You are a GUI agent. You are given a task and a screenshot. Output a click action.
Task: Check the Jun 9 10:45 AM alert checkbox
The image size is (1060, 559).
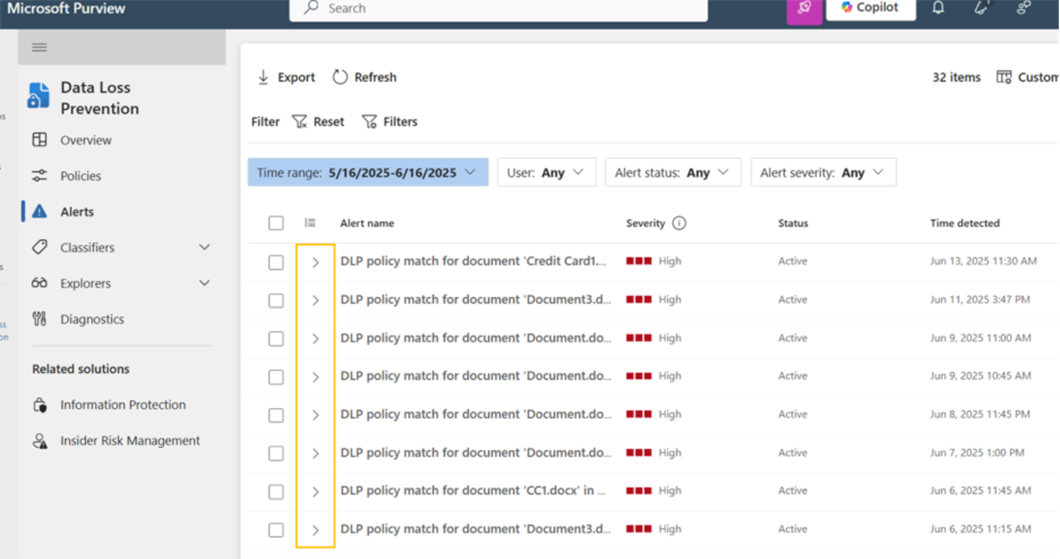coord(276,377)
